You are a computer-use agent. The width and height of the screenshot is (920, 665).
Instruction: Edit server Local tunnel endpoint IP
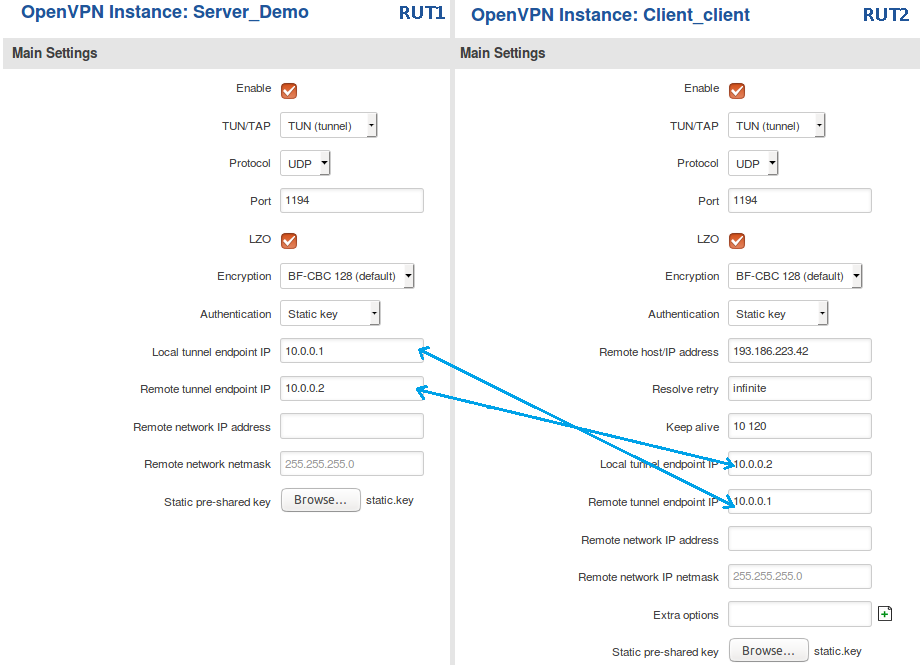click(x=351, y=350)
